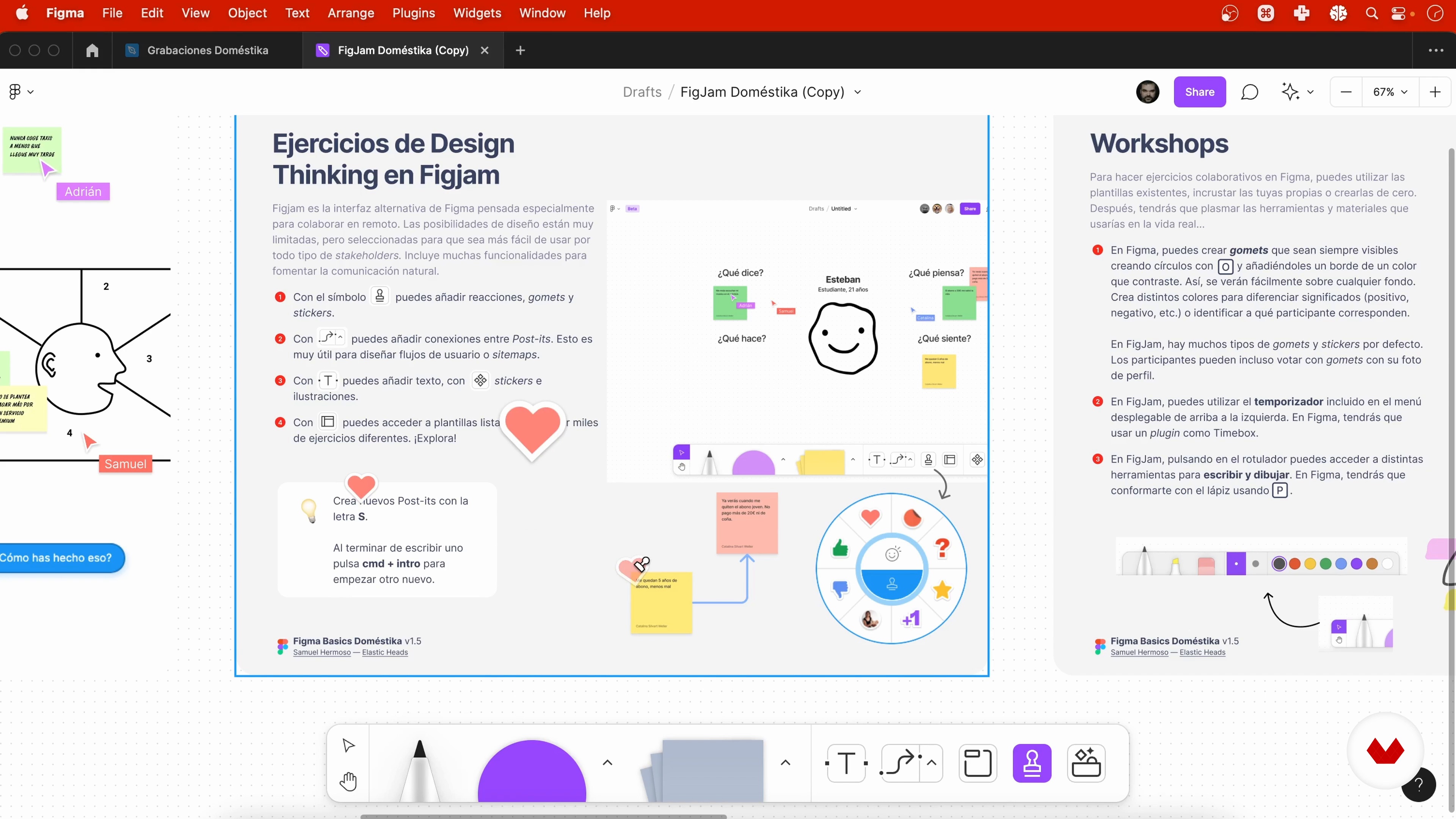
Task: Click the red Domestika logo badge
Action: 1385,751
